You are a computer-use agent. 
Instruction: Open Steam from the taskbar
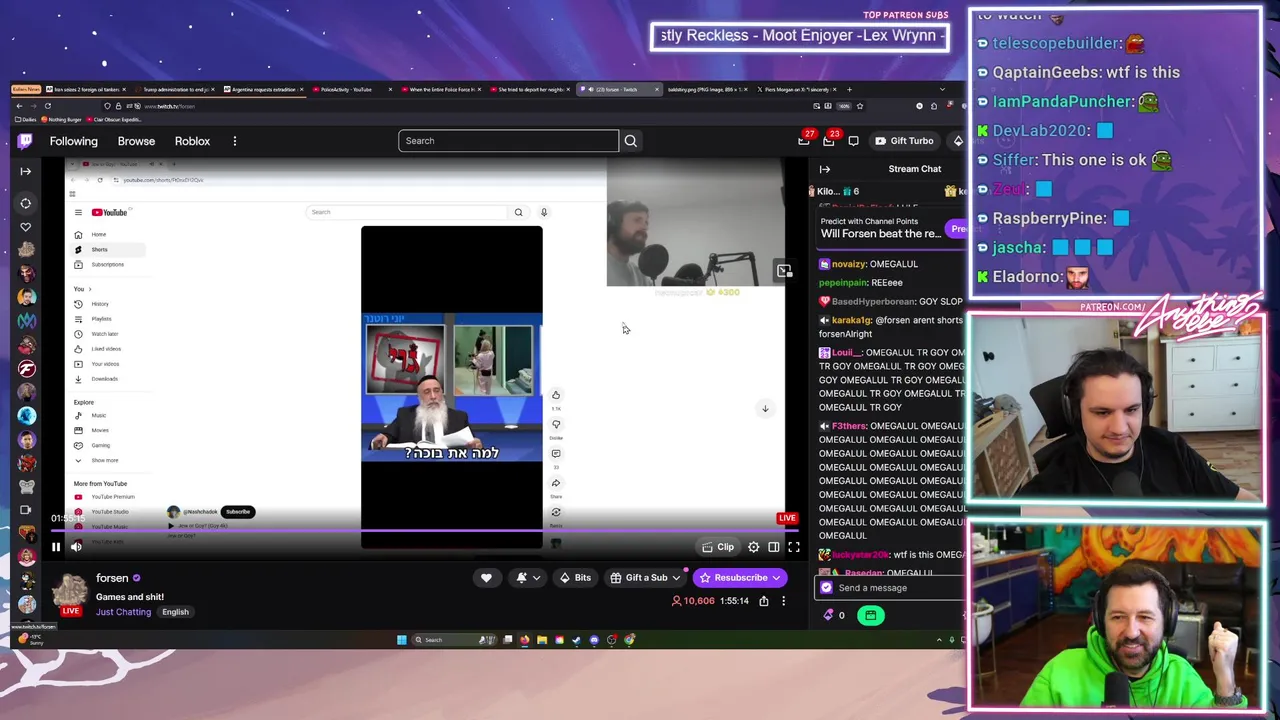pyautogui.click(x=577, y=640)
